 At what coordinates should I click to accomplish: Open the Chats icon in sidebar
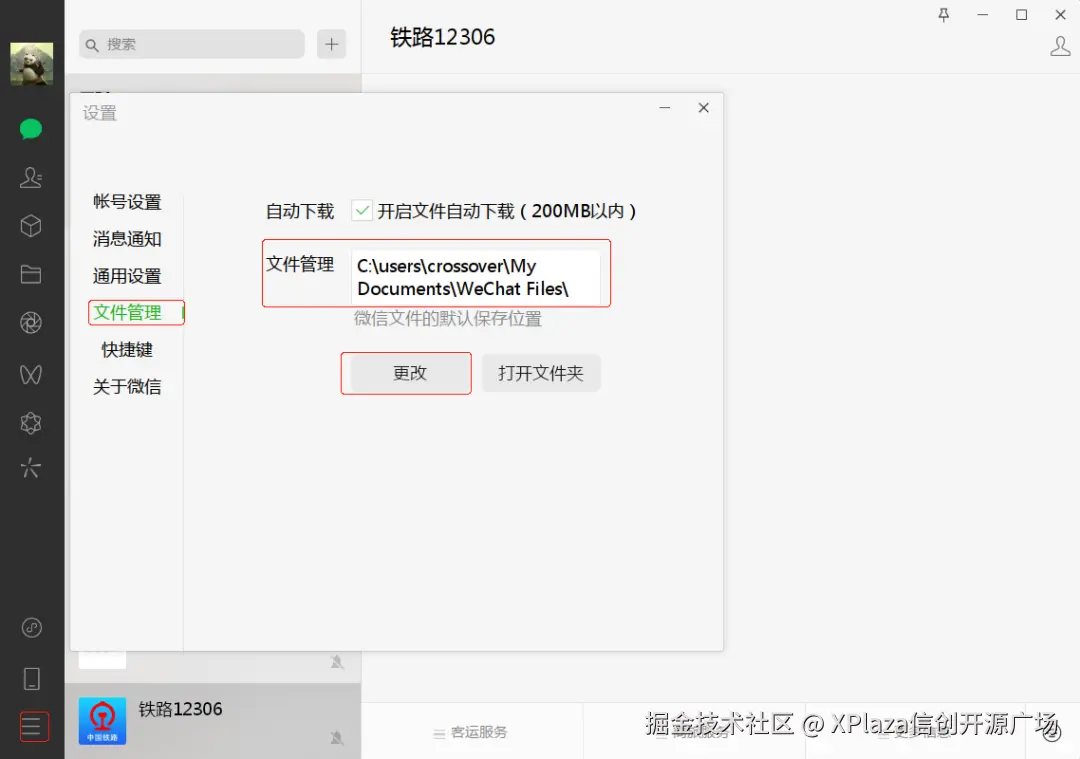point(31,129)
